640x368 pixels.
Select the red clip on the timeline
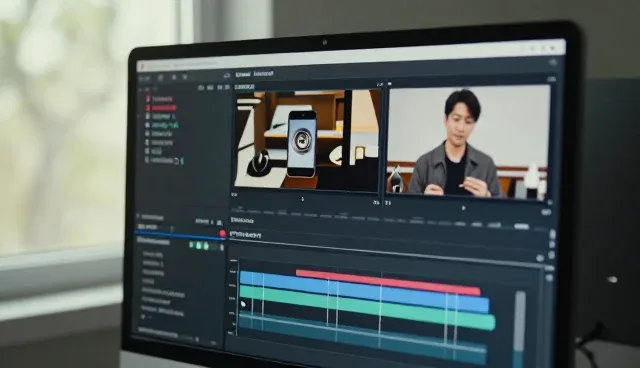tap(388, 282)
